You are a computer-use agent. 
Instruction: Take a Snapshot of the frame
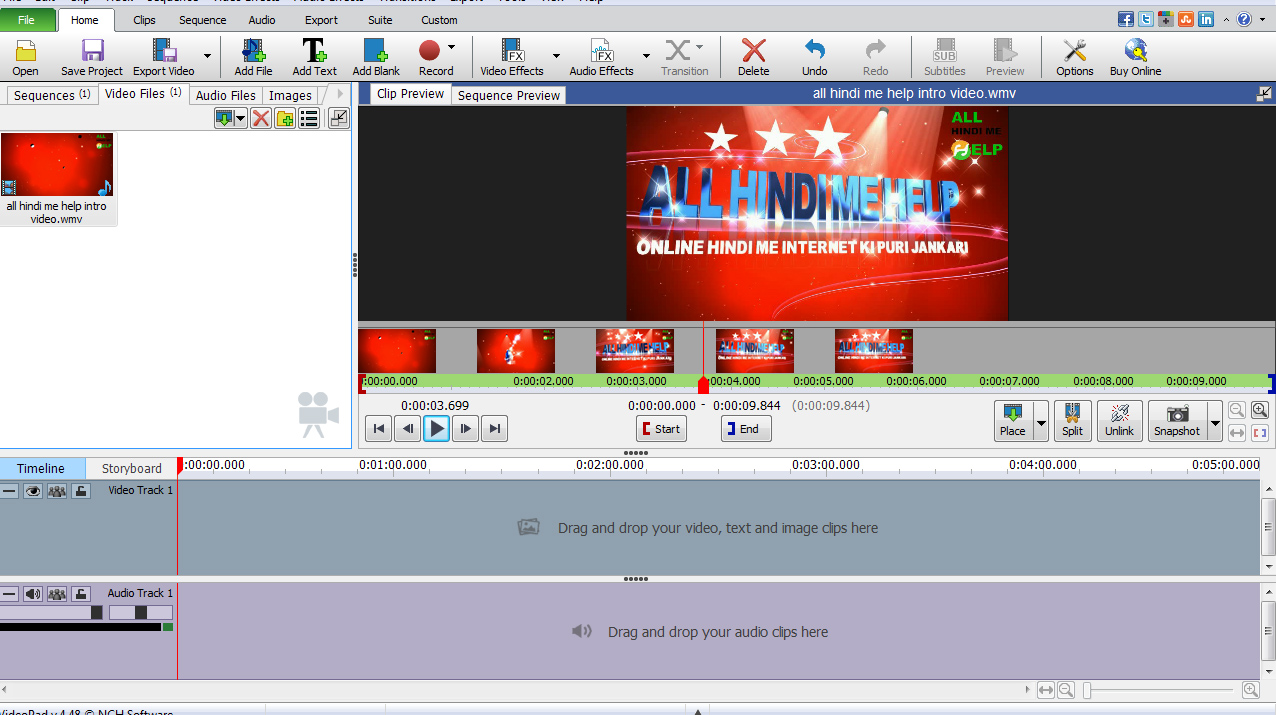[1176, 420]
